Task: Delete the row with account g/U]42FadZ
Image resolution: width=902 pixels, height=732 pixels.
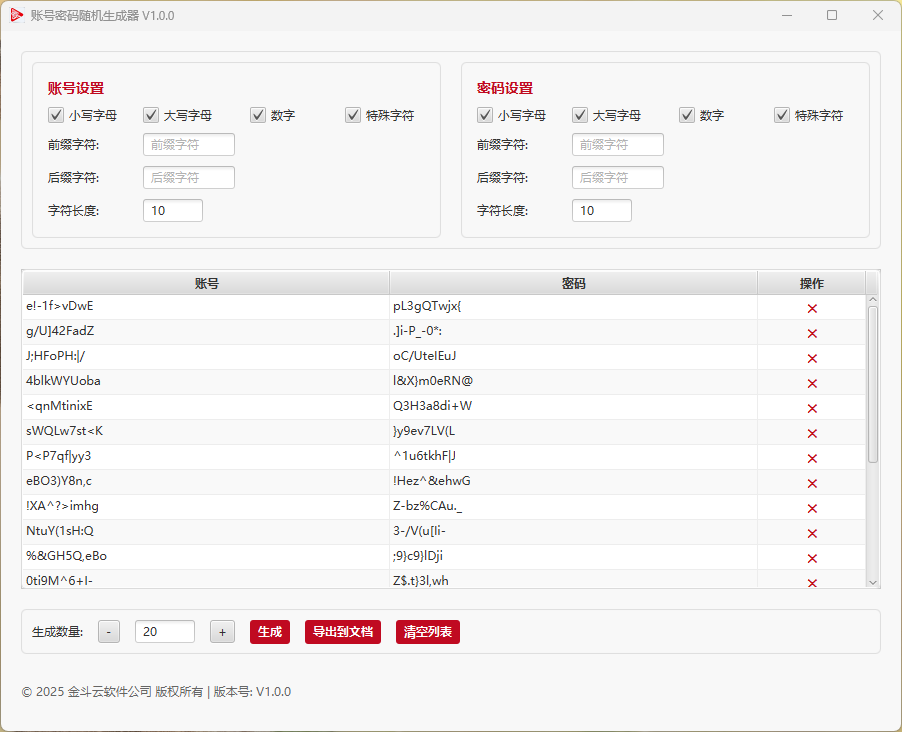Action: (x=812, y=333)
